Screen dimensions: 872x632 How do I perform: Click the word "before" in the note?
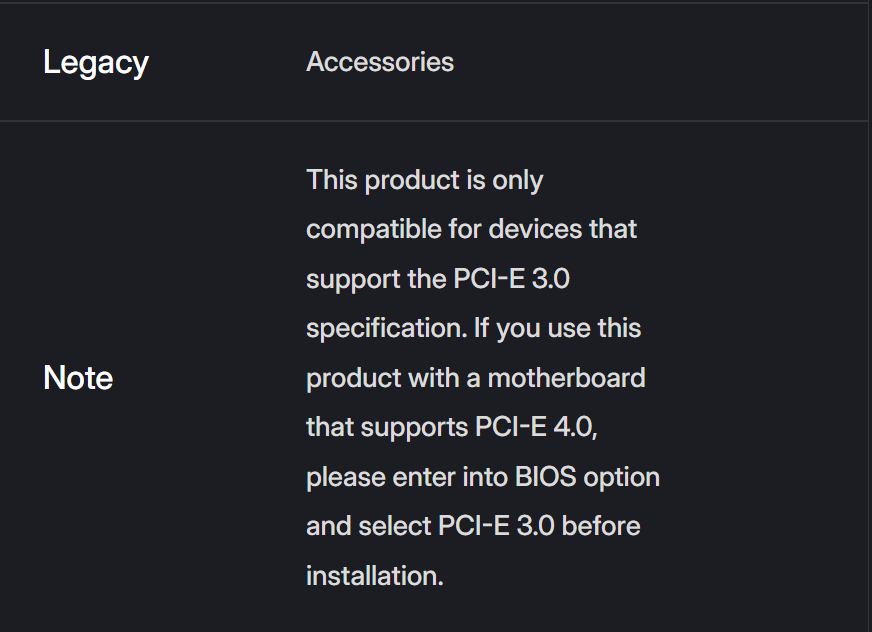[601, 526]
